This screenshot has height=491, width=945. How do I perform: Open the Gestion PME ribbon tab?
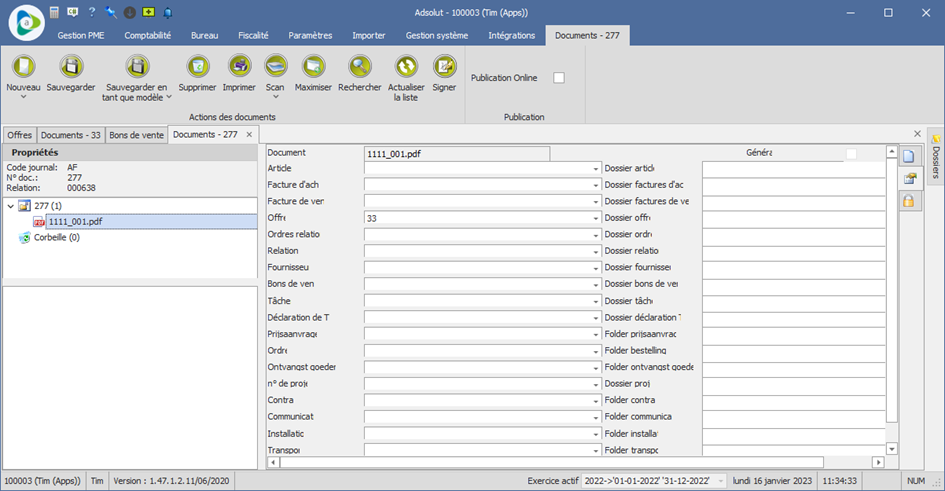81,36
